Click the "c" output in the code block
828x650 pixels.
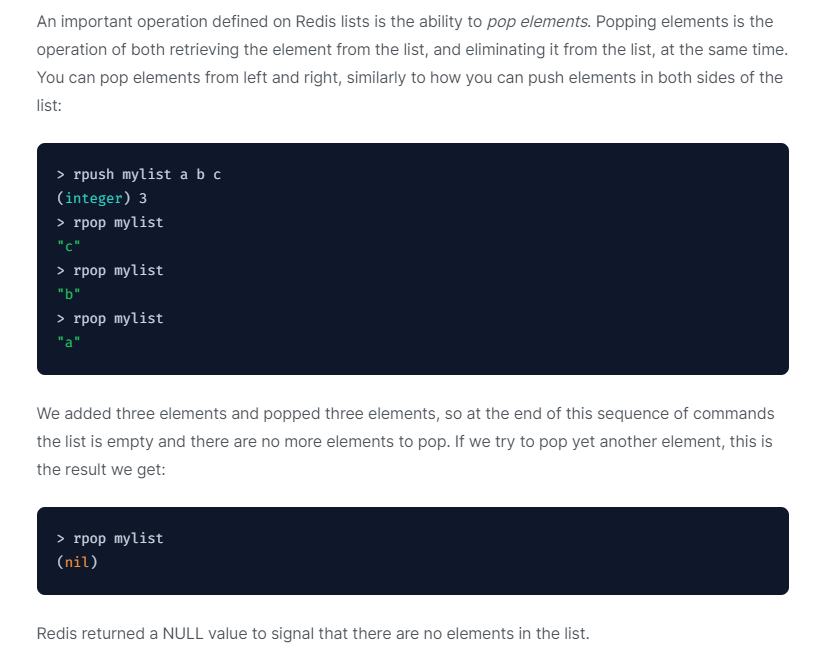[x=69, y=247]
